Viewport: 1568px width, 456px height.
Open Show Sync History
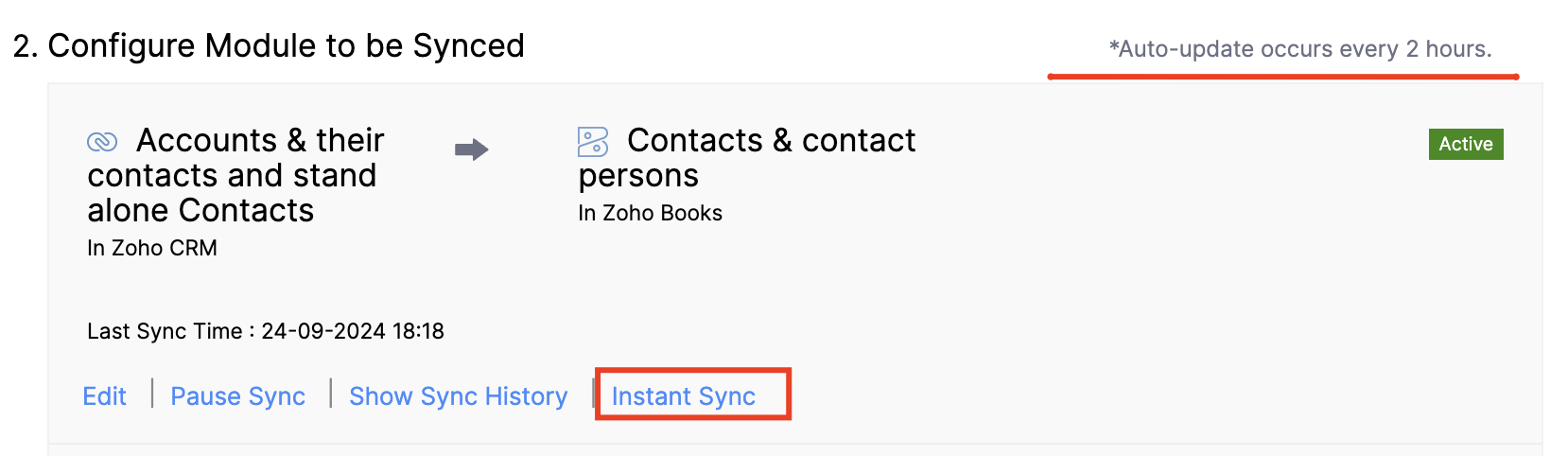[458, 396]
